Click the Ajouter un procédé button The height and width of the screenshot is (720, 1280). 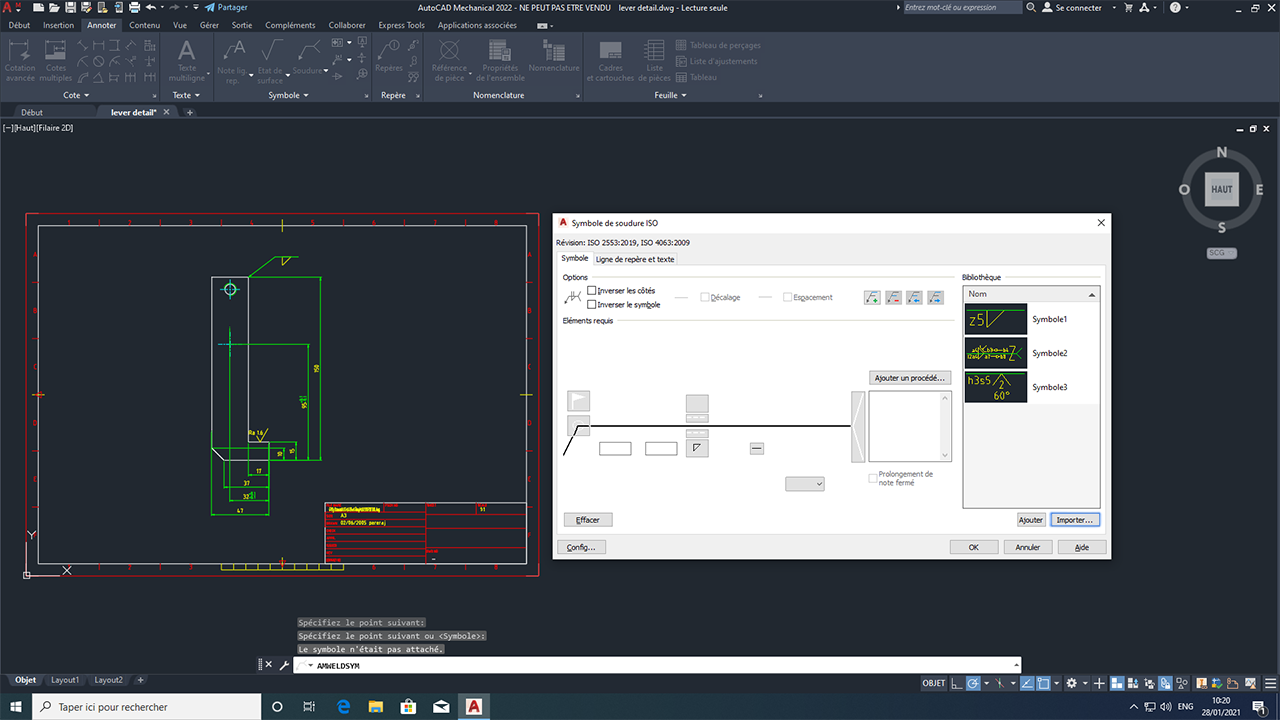click(910, 378)
